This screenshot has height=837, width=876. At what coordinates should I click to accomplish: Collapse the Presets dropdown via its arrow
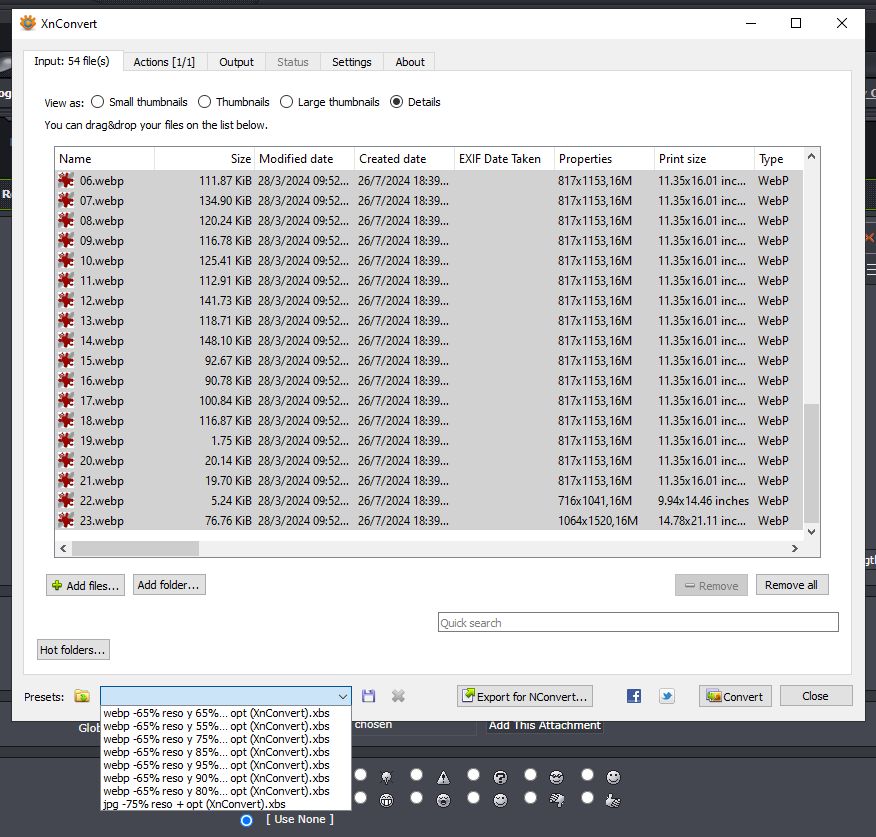342,696
